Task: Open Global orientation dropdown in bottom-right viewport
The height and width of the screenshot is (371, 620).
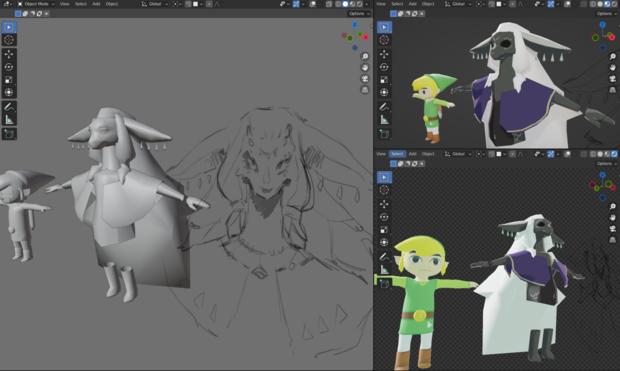Action: [458, 154]
